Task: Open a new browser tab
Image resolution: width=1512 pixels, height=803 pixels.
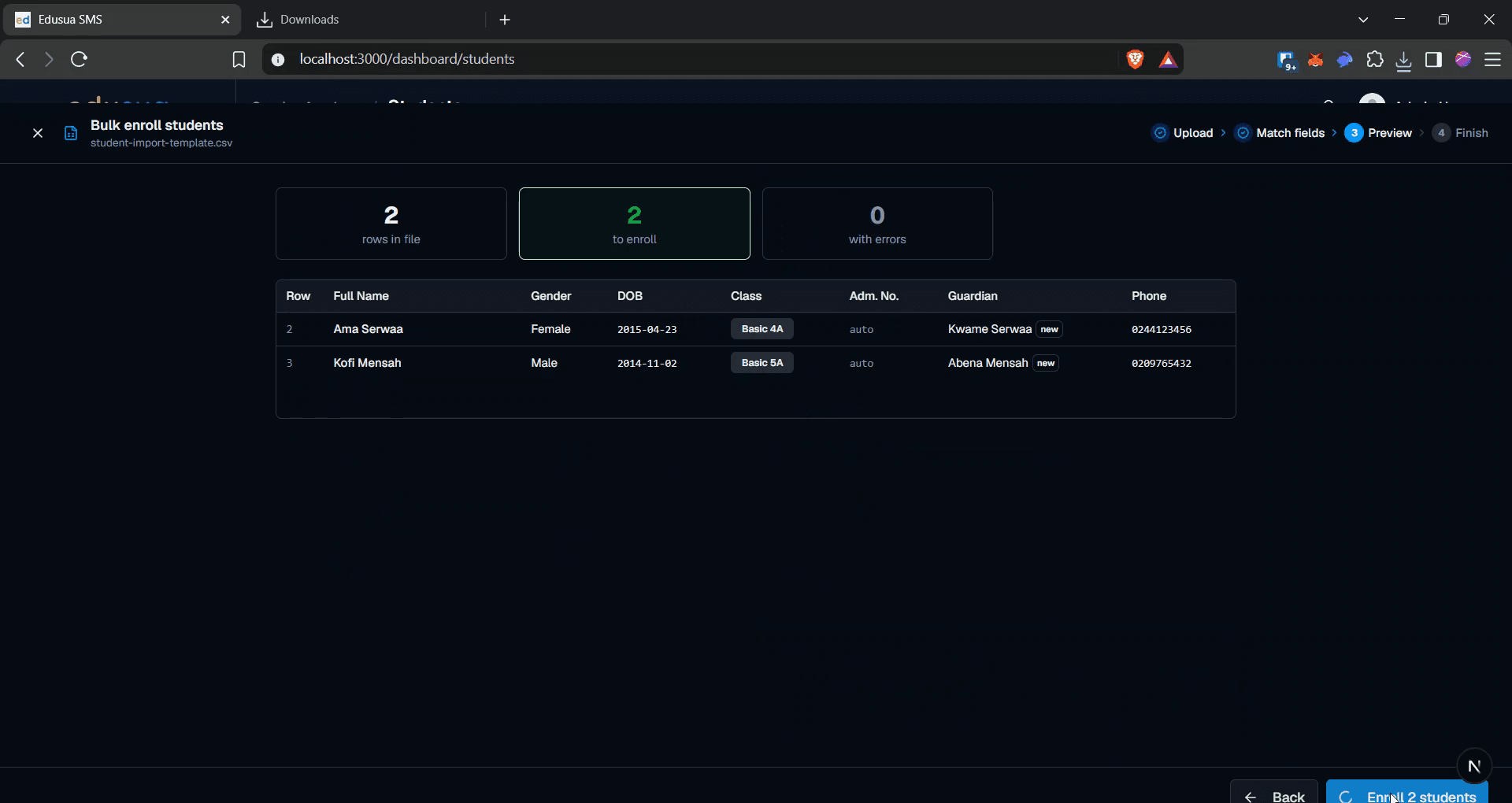Action: [505, 20]
